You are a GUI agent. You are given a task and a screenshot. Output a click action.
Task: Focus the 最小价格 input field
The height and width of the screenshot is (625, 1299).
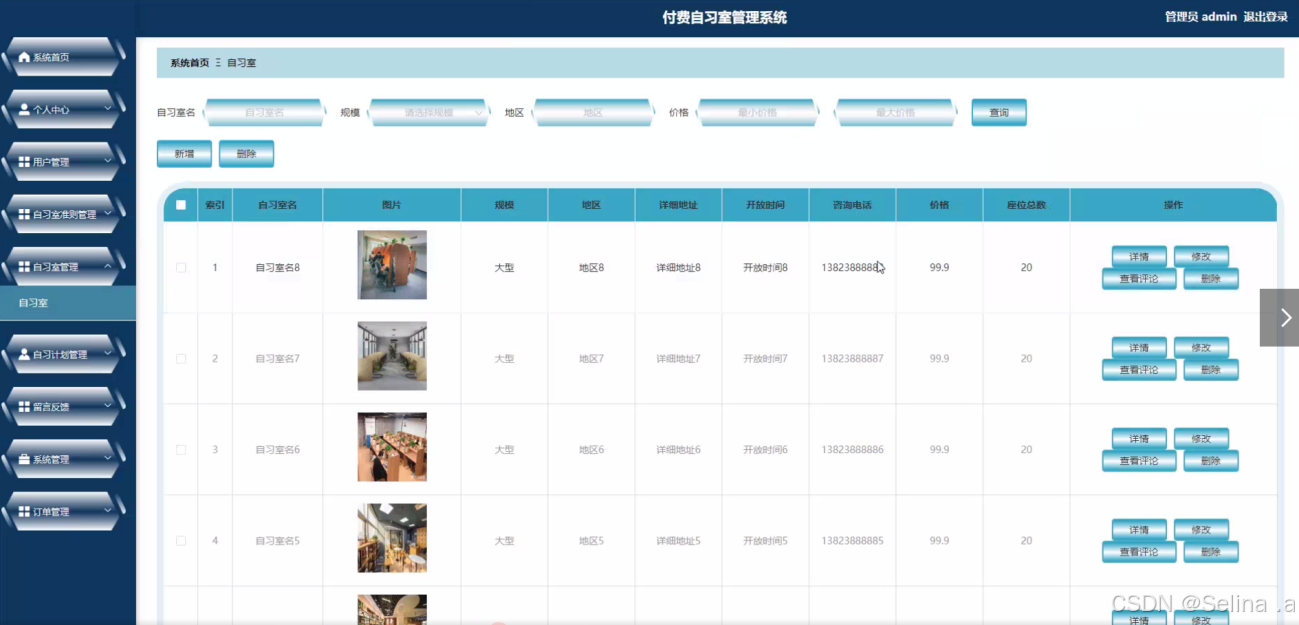coord(757,113)
